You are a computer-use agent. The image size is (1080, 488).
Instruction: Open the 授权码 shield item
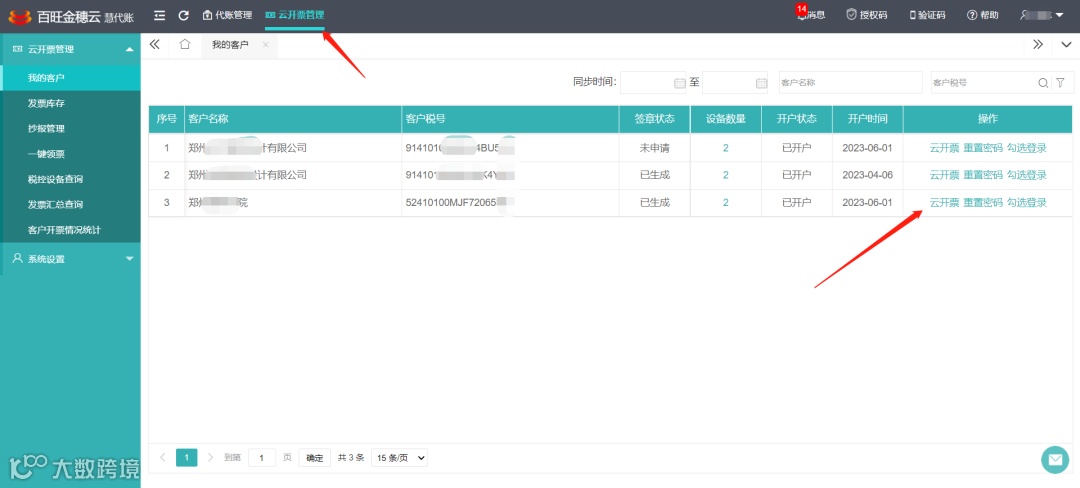pyautogui.click(x=866, y=15)
